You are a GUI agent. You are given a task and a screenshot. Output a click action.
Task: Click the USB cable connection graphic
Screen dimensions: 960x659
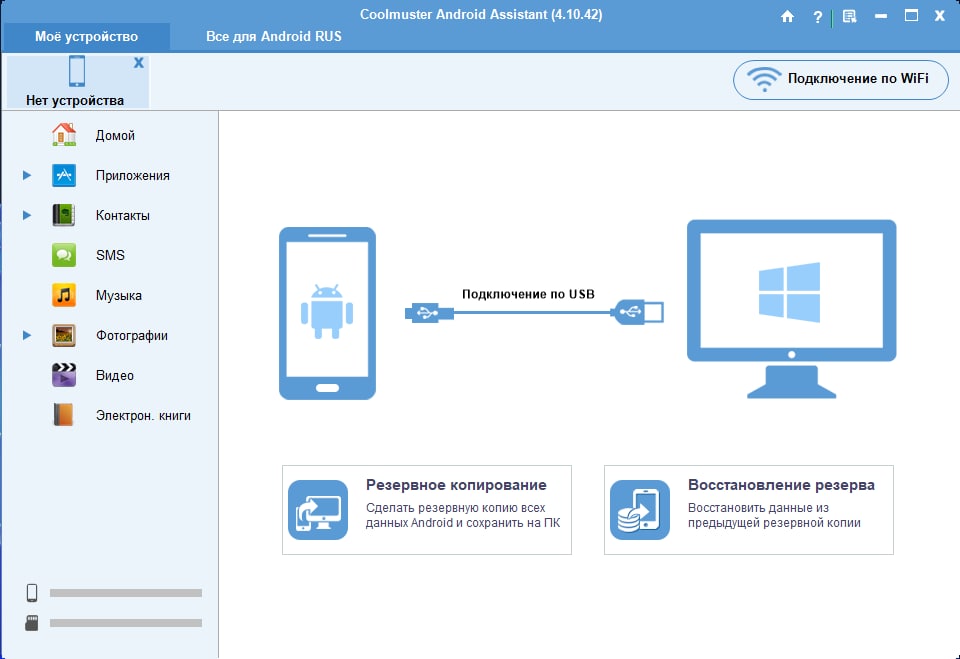[x=534, y=312]
